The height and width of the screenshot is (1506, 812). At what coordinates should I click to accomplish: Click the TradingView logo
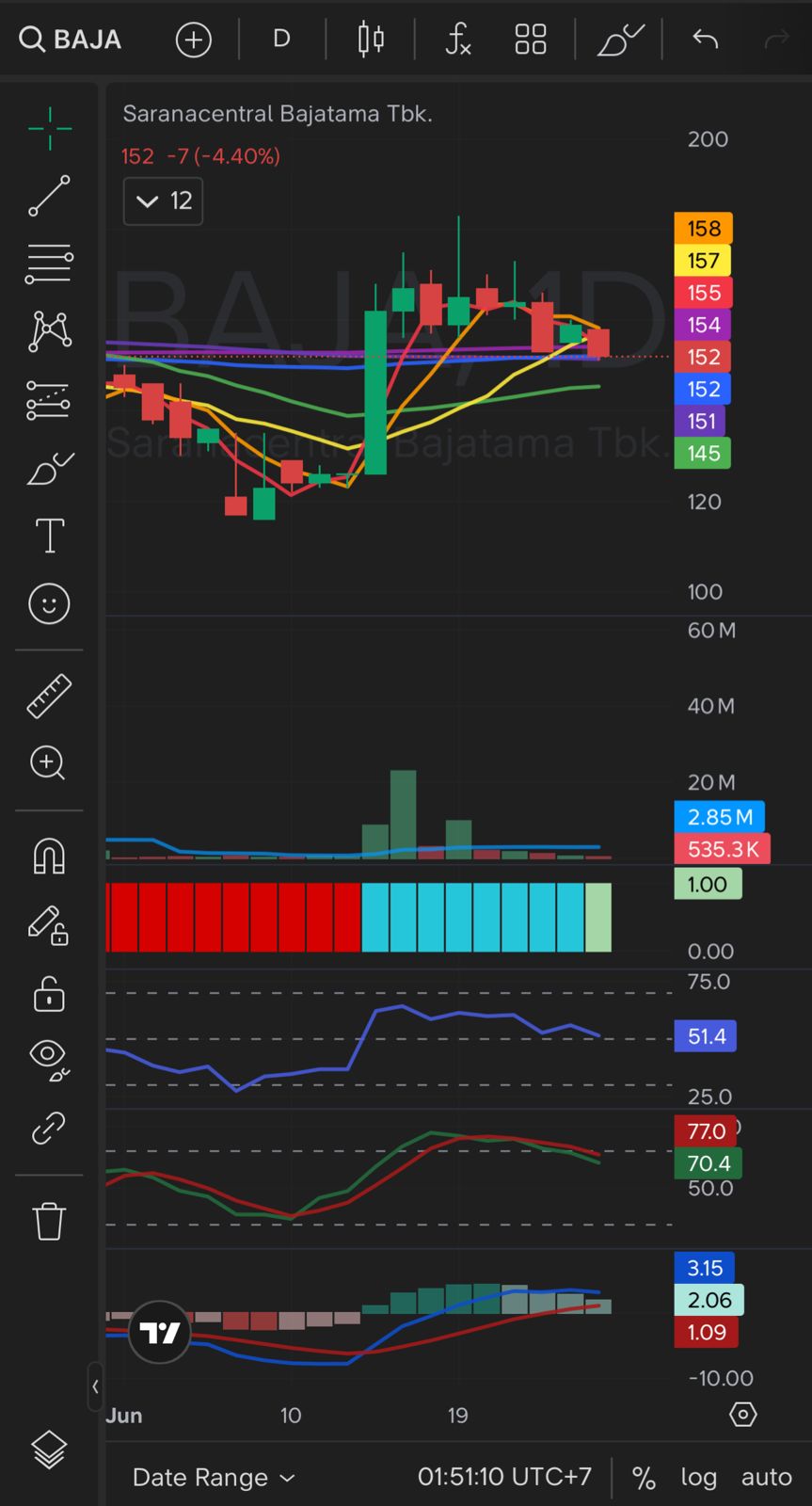(160, 1333)
